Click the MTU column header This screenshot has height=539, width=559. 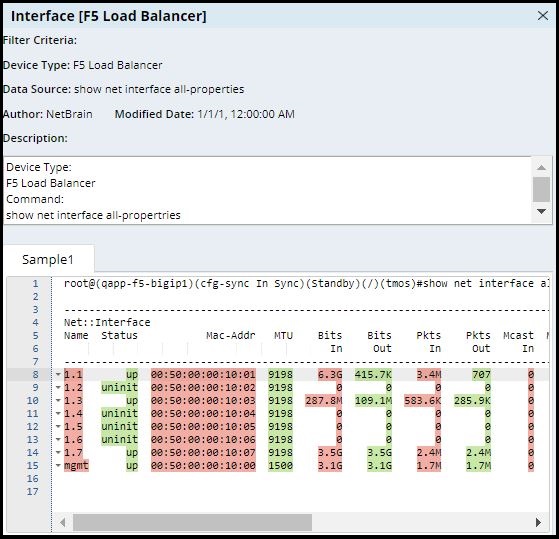[x=283, y=335]
